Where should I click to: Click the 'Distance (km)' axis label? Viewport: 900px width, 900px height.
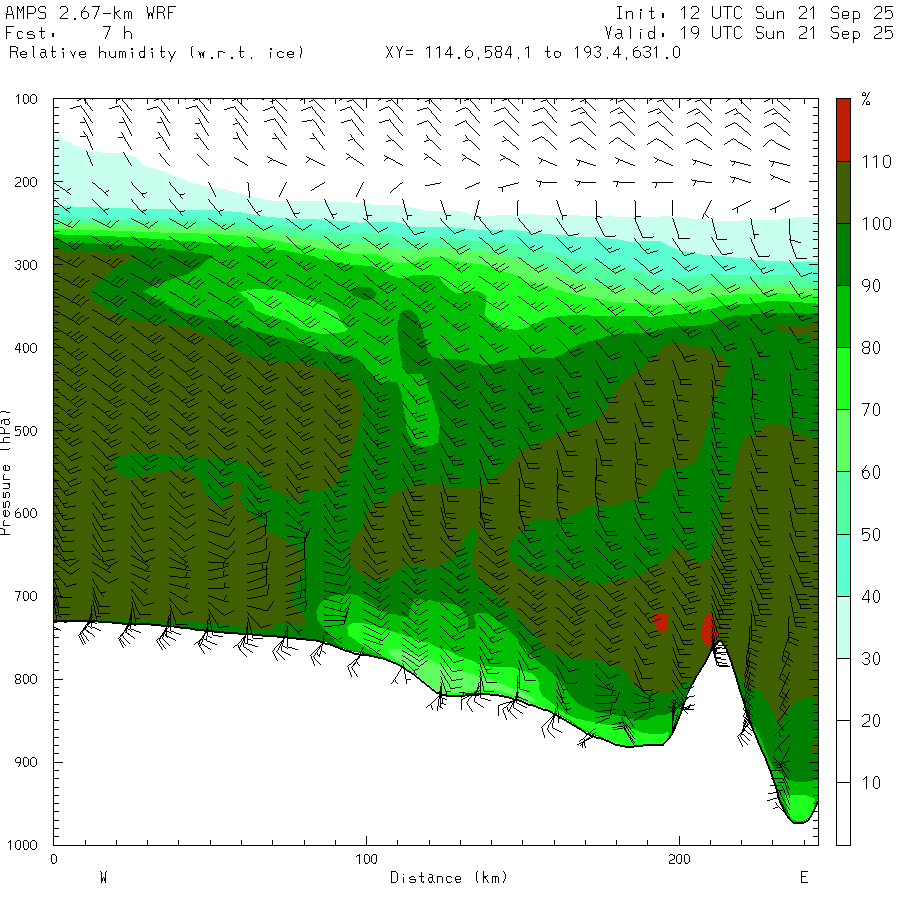click(449, 877)
